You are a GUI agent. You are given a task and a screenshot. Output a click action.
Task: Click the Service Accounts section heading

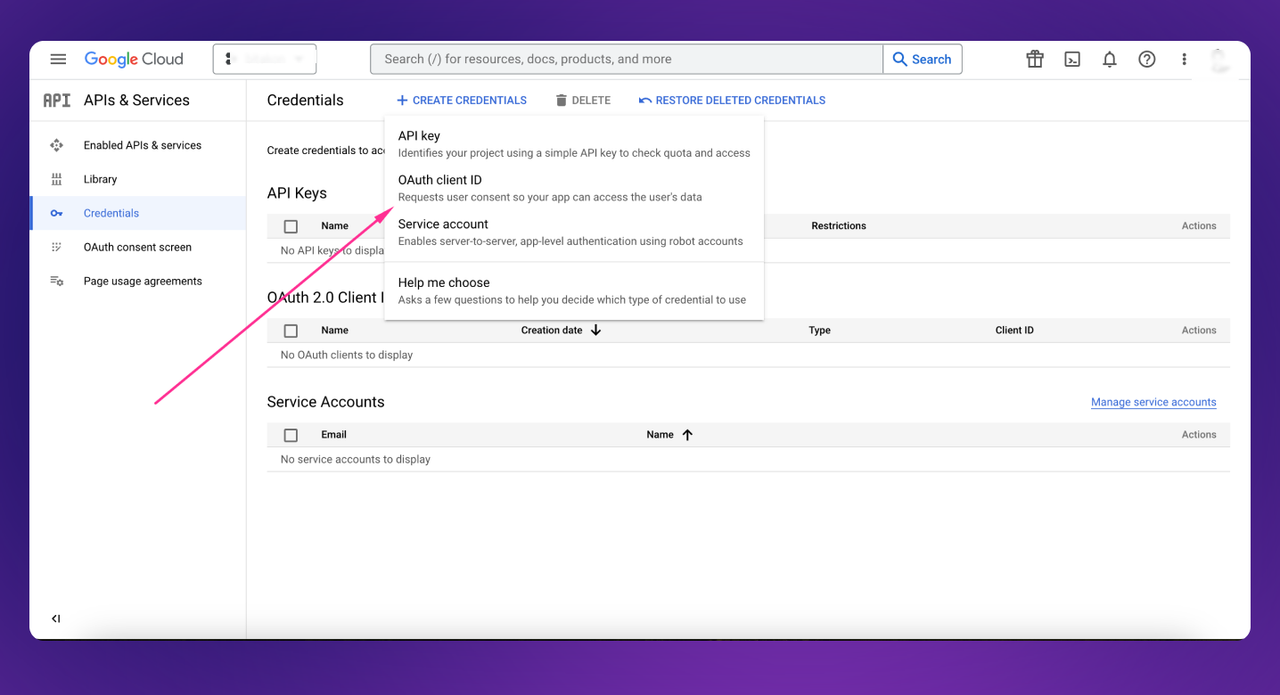[326, 402]
